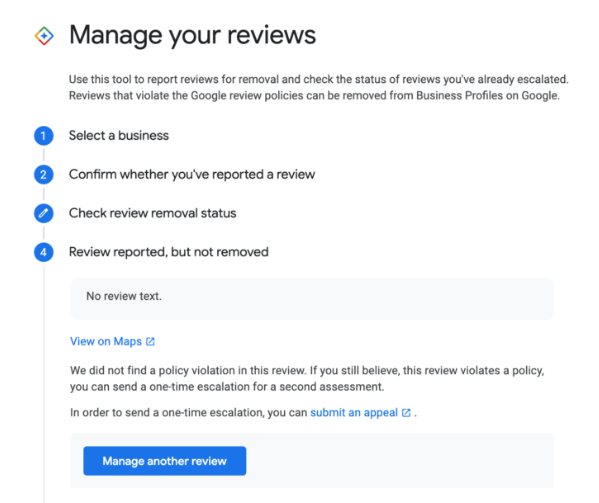This screenshot has height=503, width=599.
Task: Click the Manage another review button
Action: point(165,461)
